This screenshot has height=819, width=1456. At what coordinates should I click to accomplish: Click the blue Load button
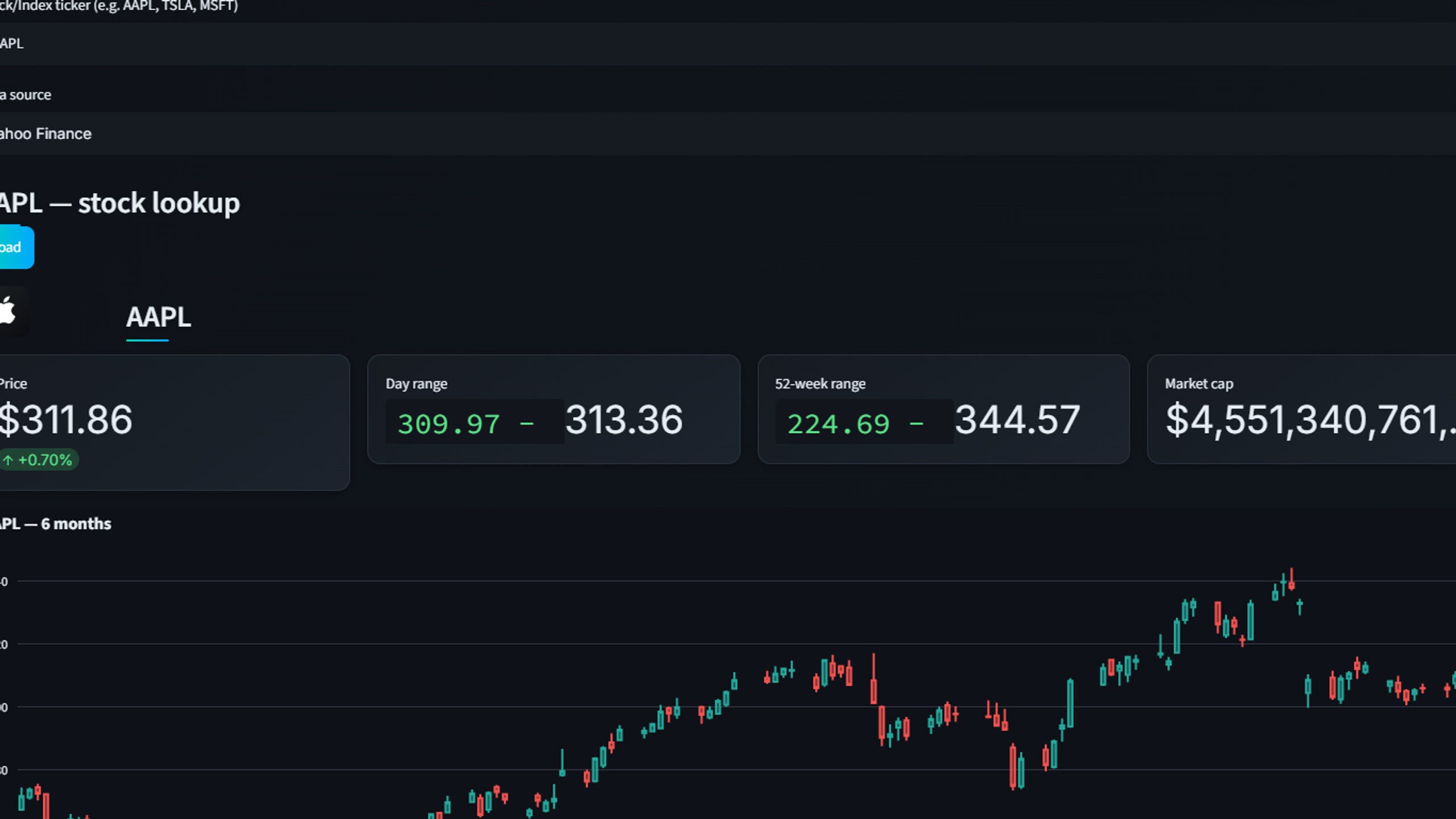coord(17,247)
